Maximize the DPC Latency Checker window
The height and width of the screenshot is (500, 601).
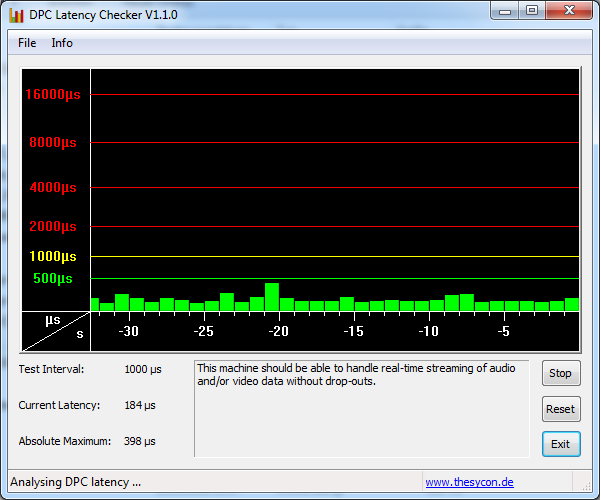[532, 11]
